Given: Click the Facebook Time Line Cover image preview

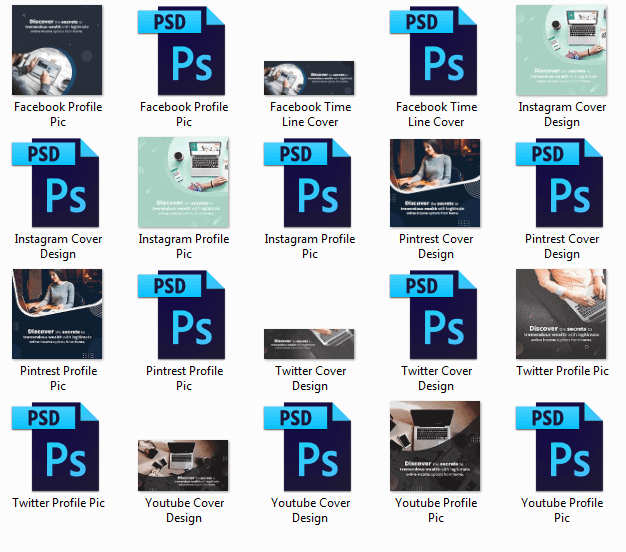Looking at the screenshot, I should click(x=310, y=77).
